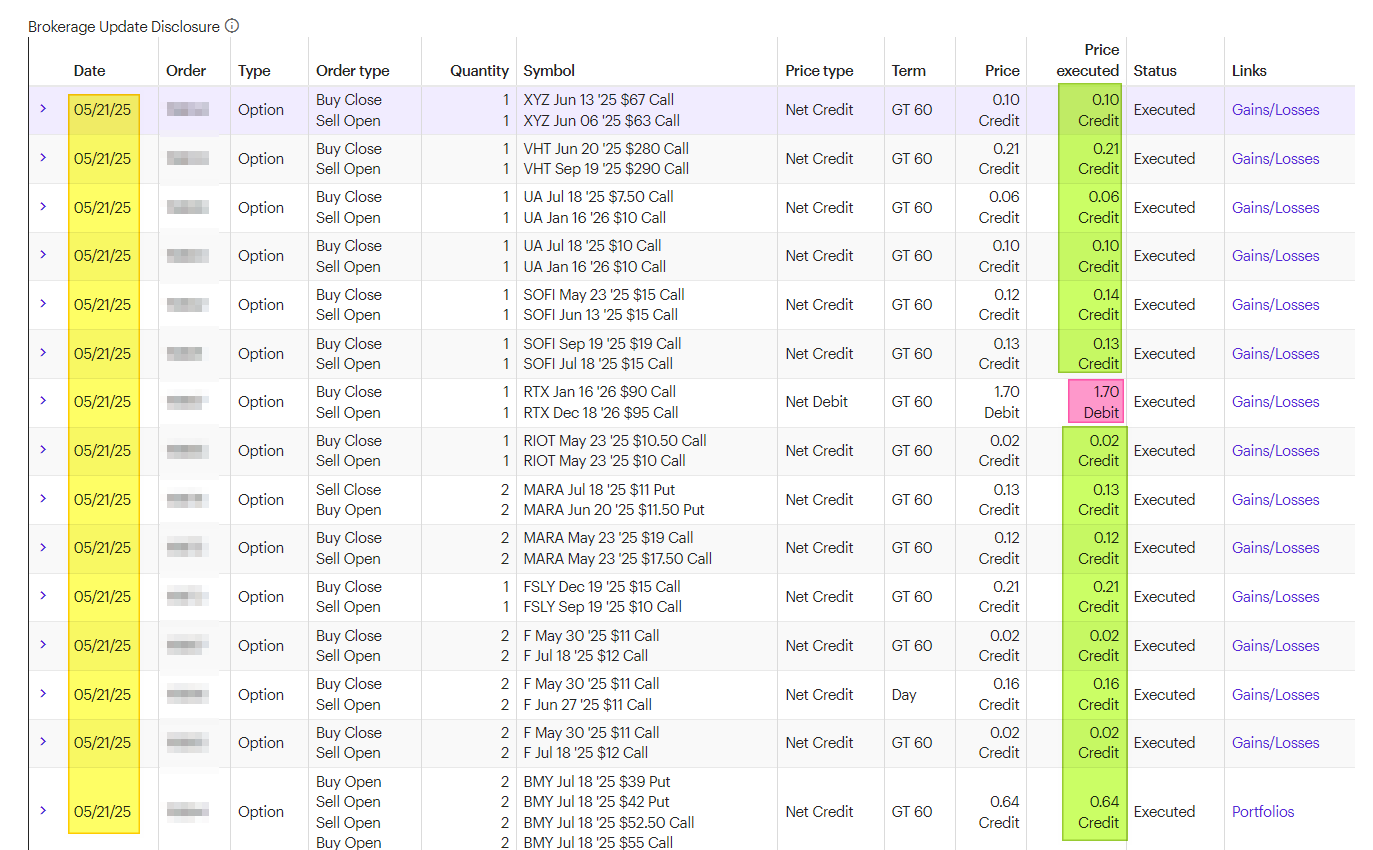The image size is (1373, 850).
Task: Expand the FSLY Dec 19 $15 Call row
Action: click(x=43, y=595)
